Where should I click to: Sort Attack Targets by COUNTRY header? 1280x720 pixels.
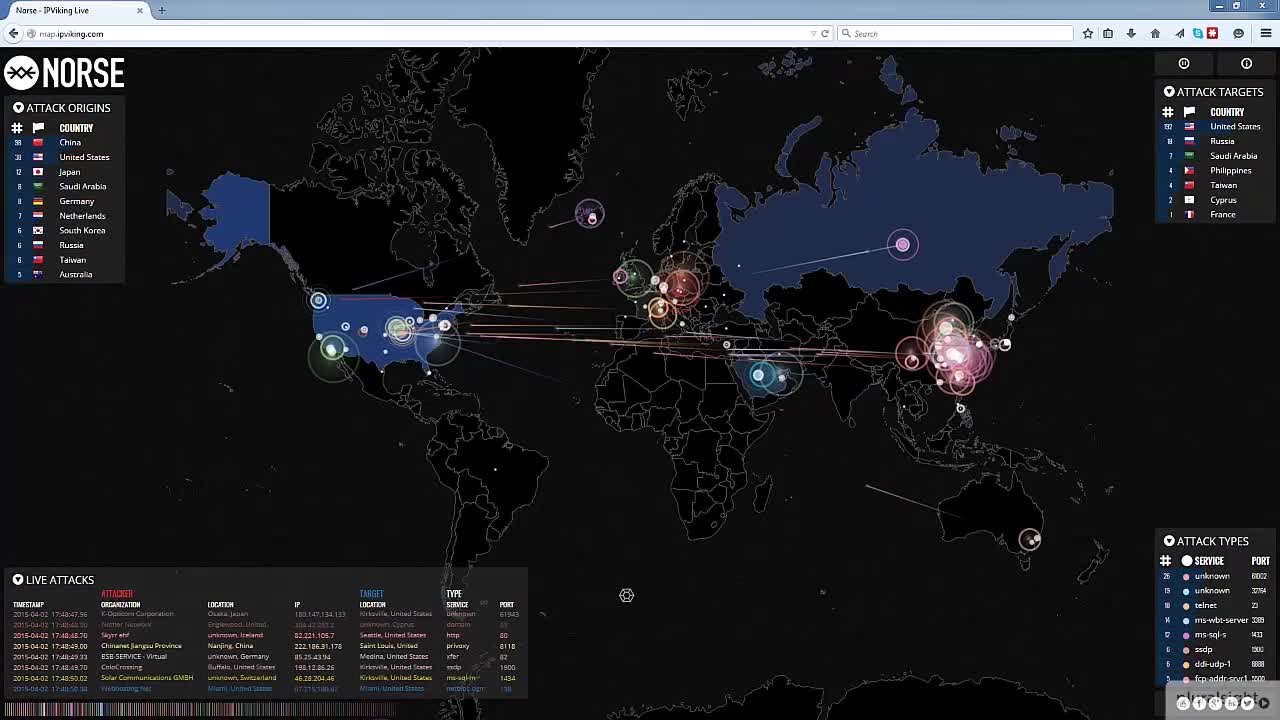[x=1227, y=112]
